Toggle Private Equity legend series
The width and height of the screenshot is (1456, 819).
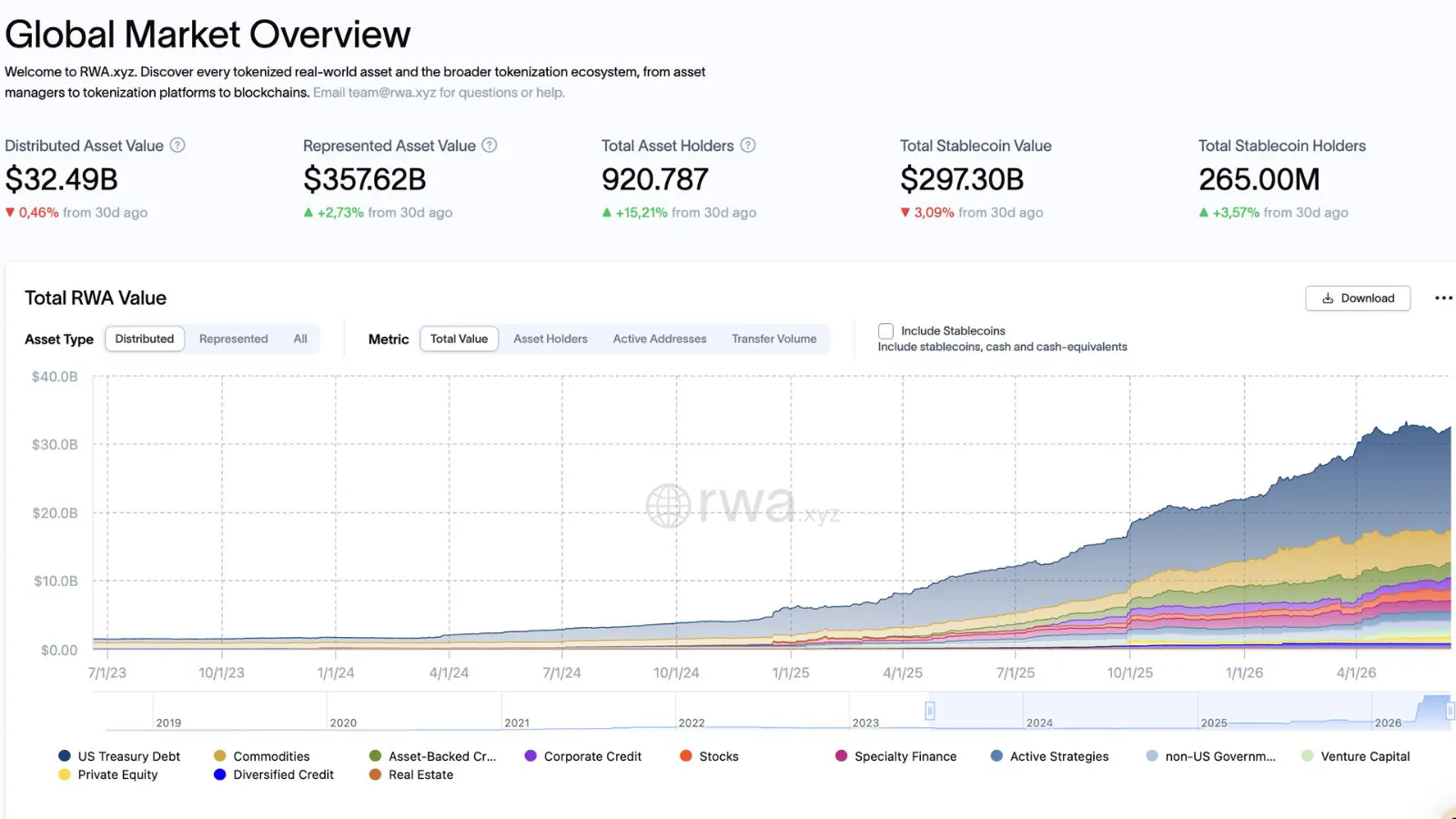point(107,774)
